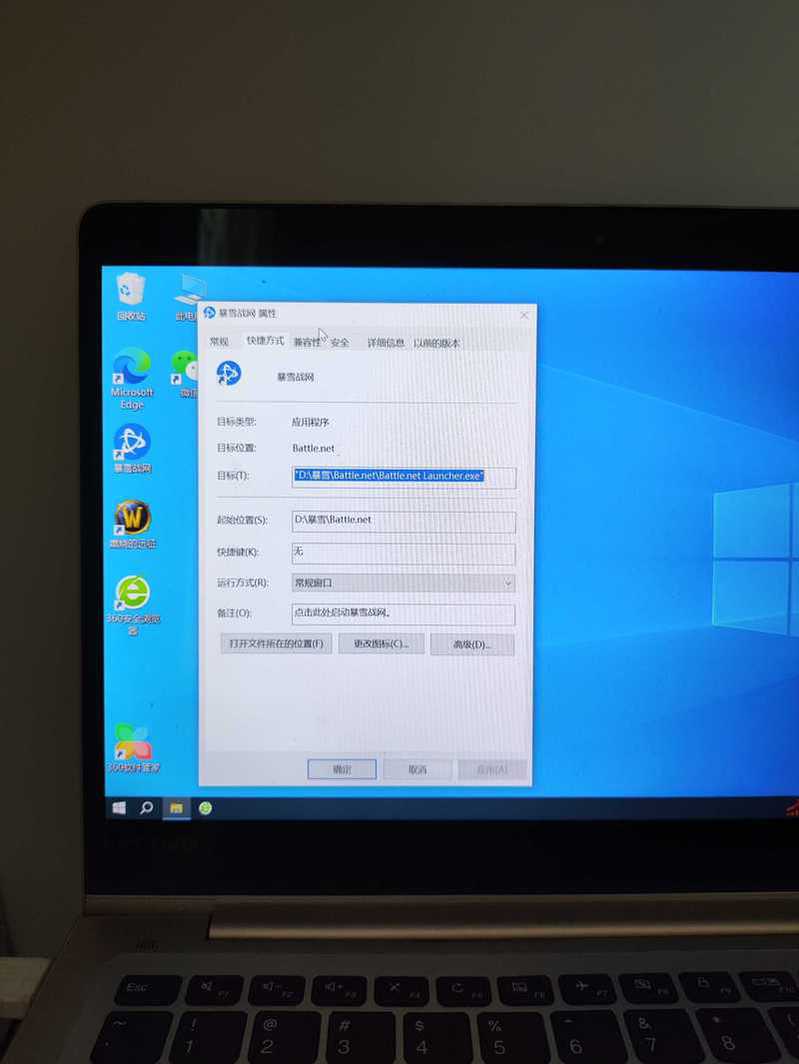Image resolution: width=799 pixels, height=1064 pixels.
Task: Click the 应用程序 target type text
Action: pos(310,422)
